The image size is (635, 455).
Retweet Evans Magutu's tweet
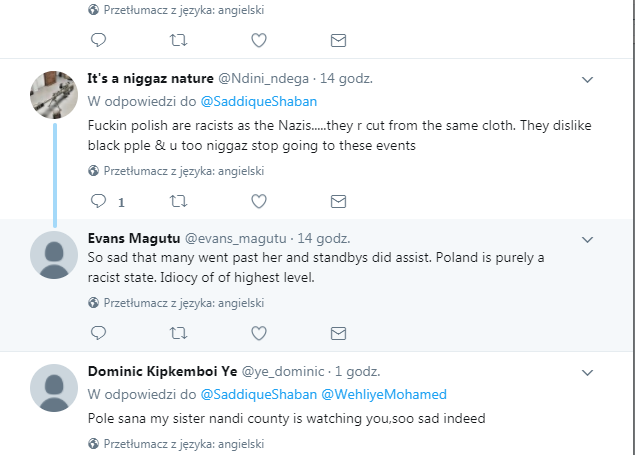pos(178,332)
